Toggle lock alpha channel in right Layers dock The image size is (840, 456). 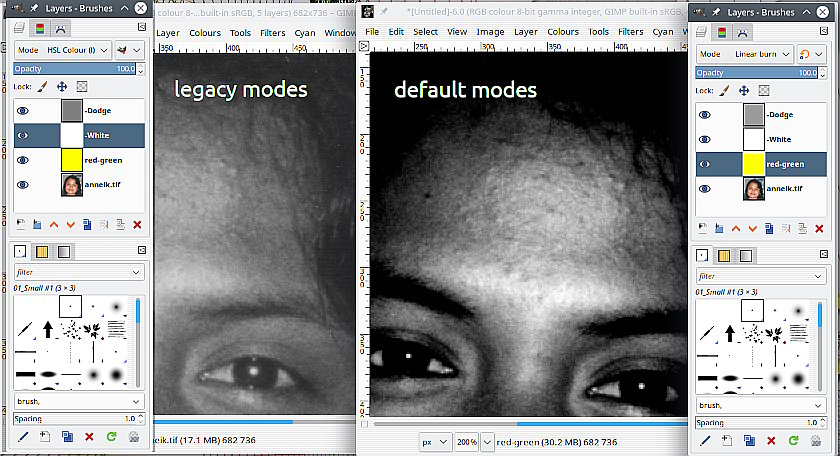764,91
